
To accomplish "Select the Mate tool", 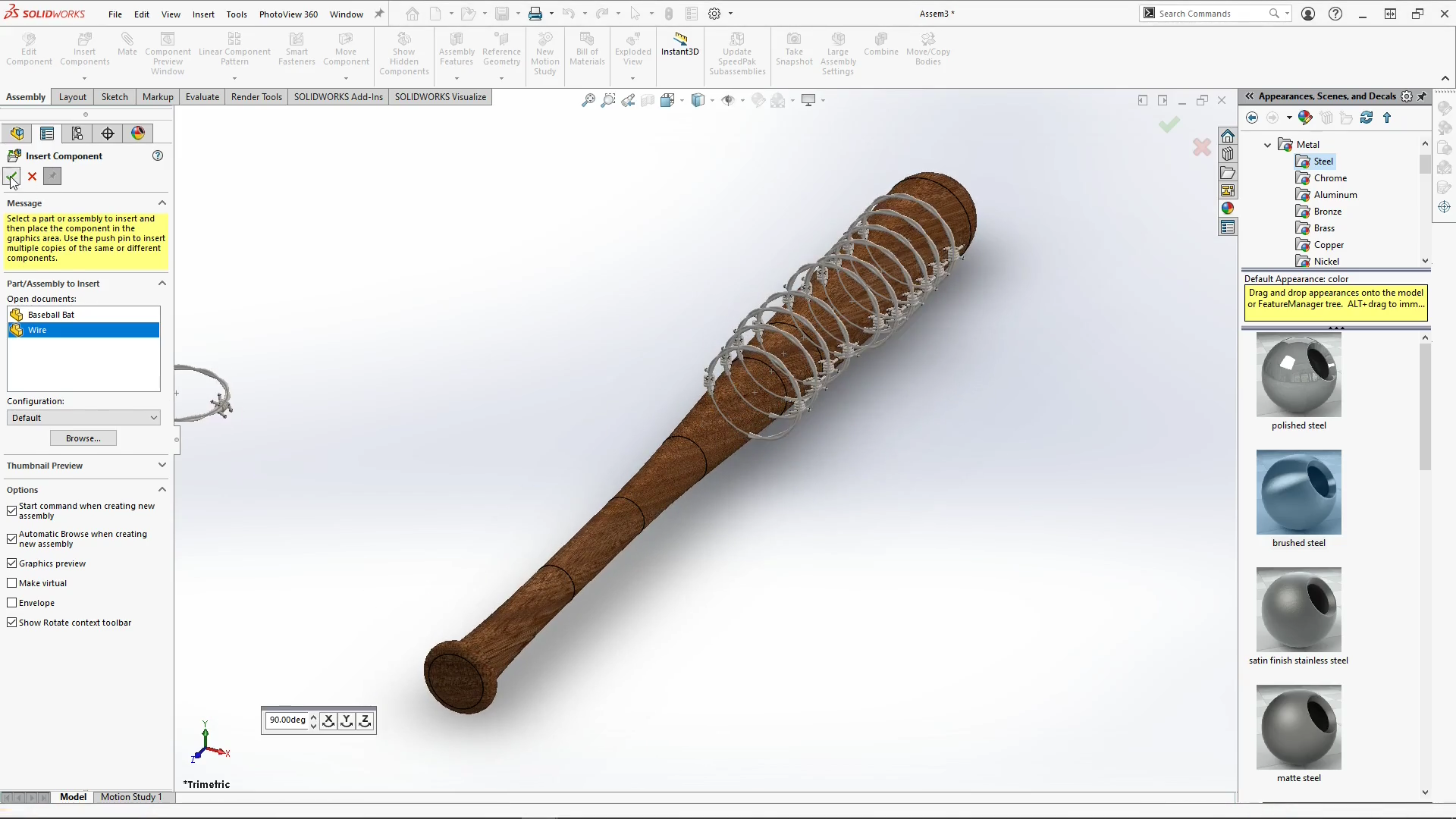I will 127,45.
